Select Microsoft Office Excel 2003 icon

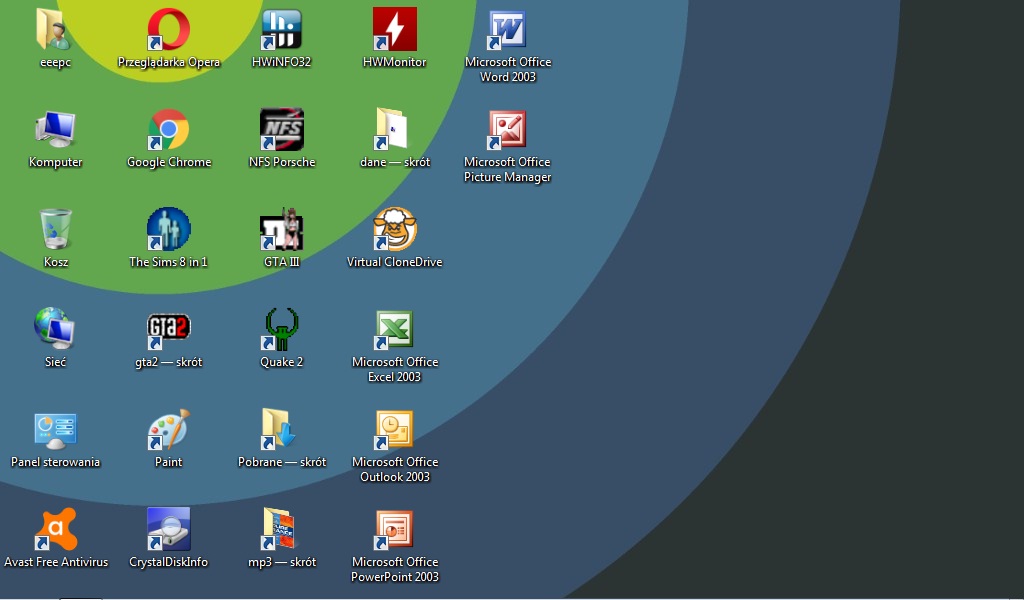click(394, 330)
